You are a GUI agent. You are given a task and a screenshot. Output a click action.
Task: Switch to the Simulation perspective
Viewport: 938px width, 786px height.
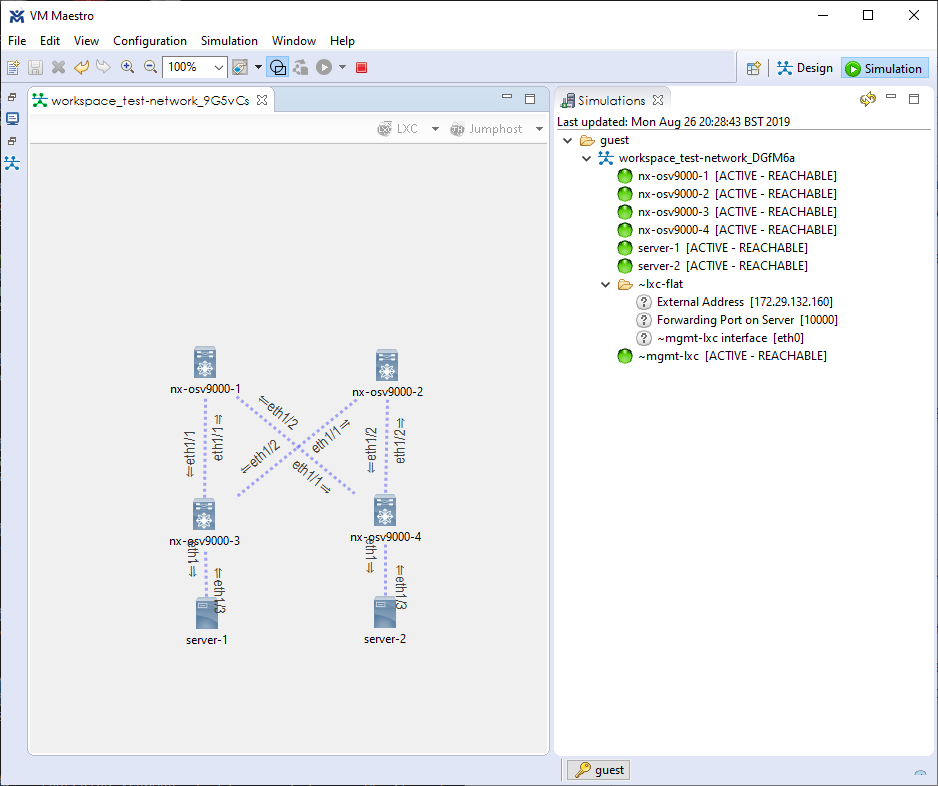tap(884, 68)
